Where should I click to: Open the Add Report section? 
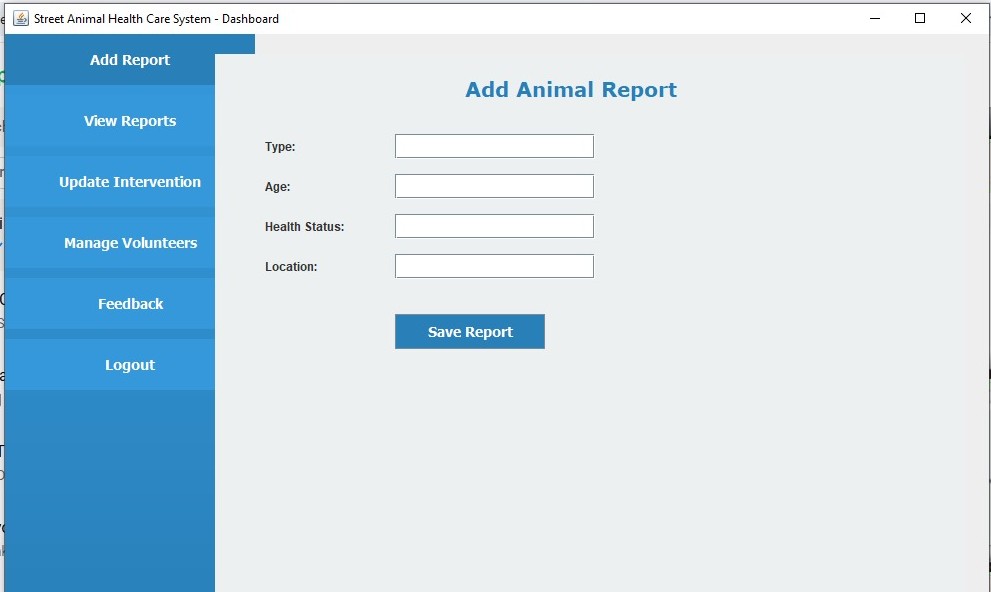click(x=129, y=60)
